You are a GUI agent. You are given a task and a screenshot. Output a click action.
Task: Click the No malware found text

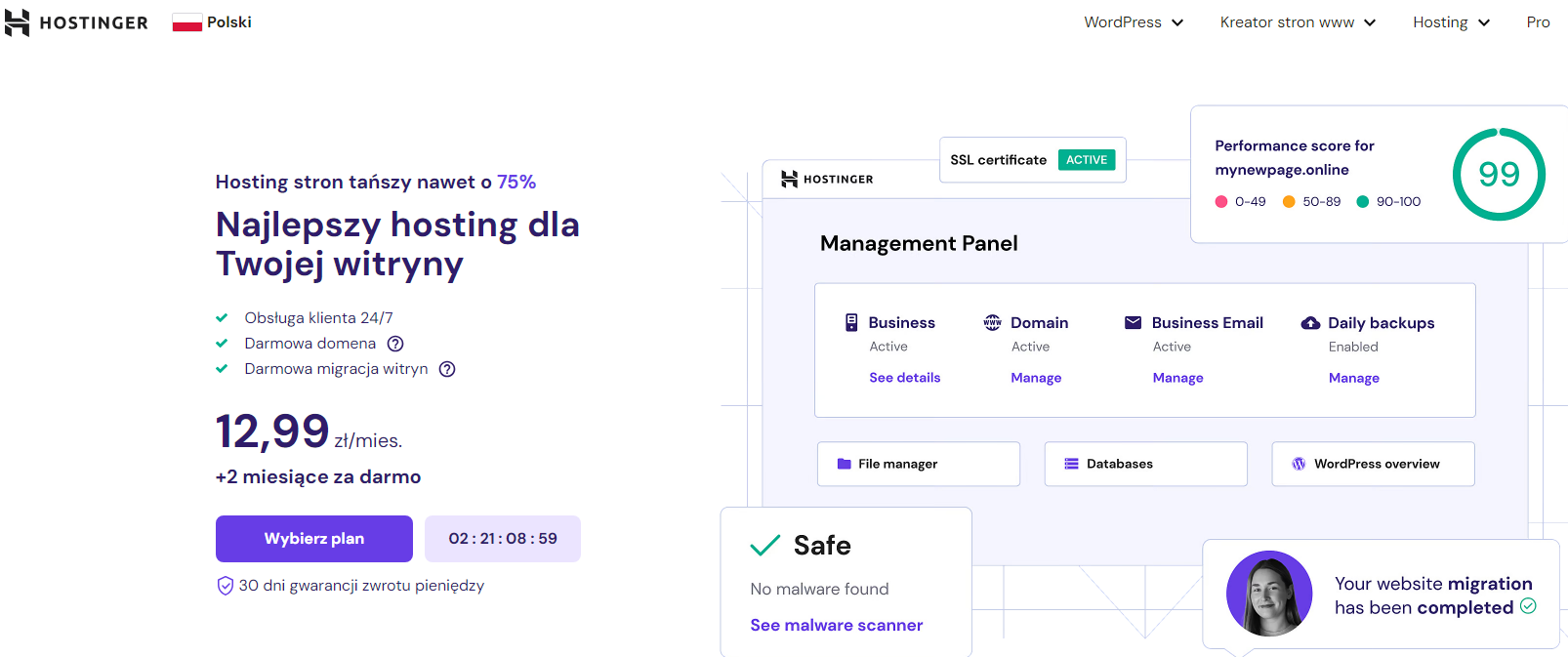click(819, 590)
